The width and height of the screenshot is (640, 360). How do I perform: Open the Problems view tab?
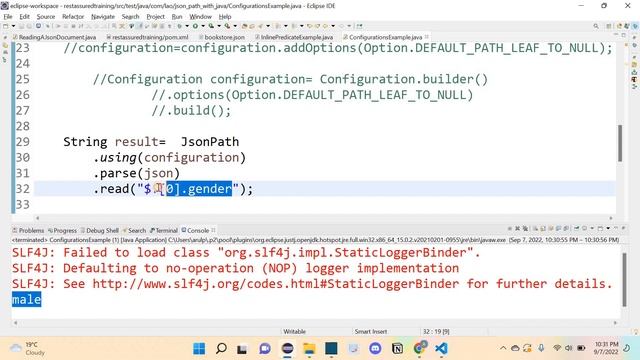pos(28,230)
